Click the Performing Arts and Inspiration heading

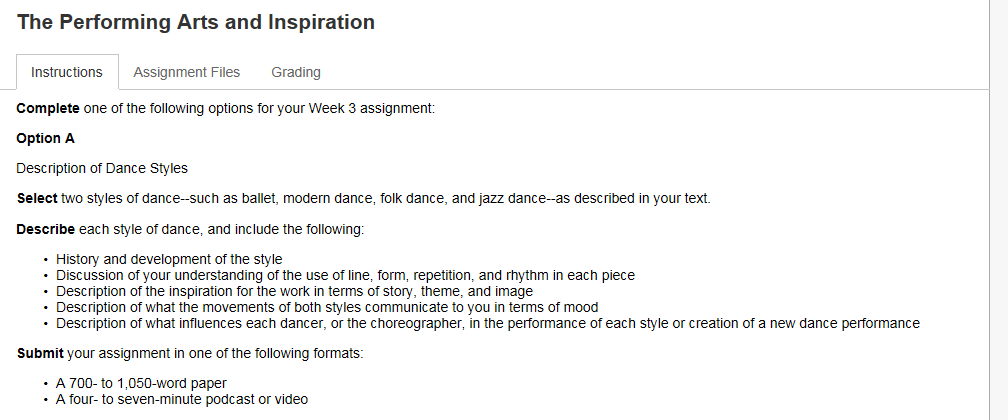196,22
